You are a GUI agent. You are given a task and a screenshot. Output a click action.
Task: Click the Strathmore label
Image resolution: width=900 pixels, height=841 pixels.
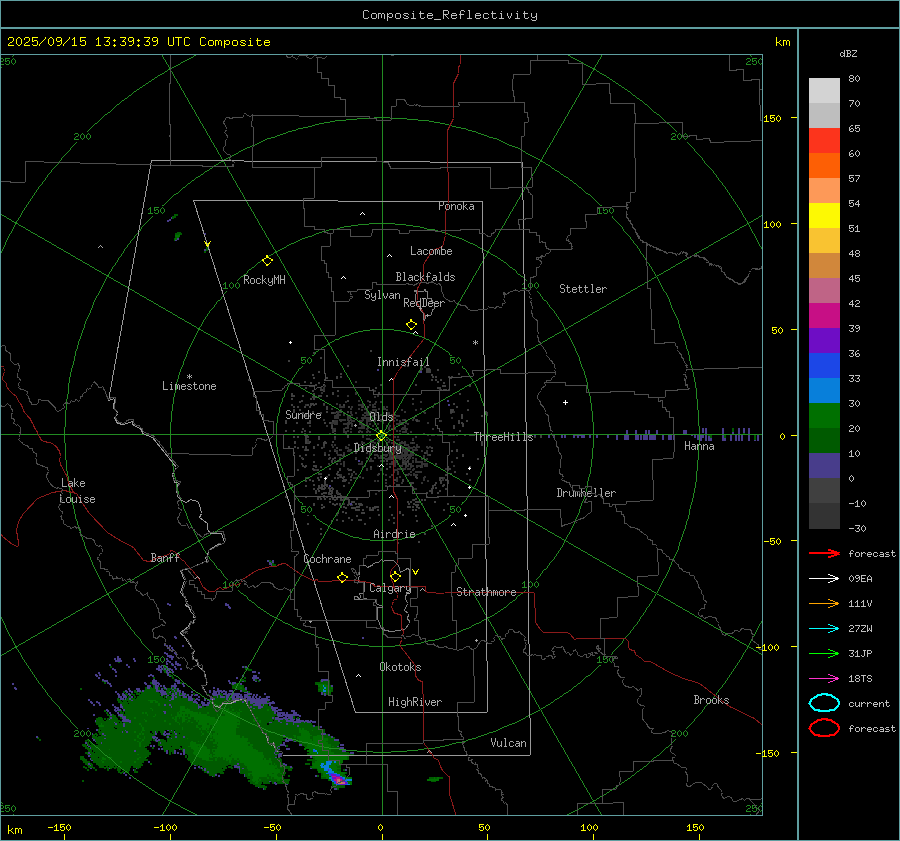(x=486, y=592)
